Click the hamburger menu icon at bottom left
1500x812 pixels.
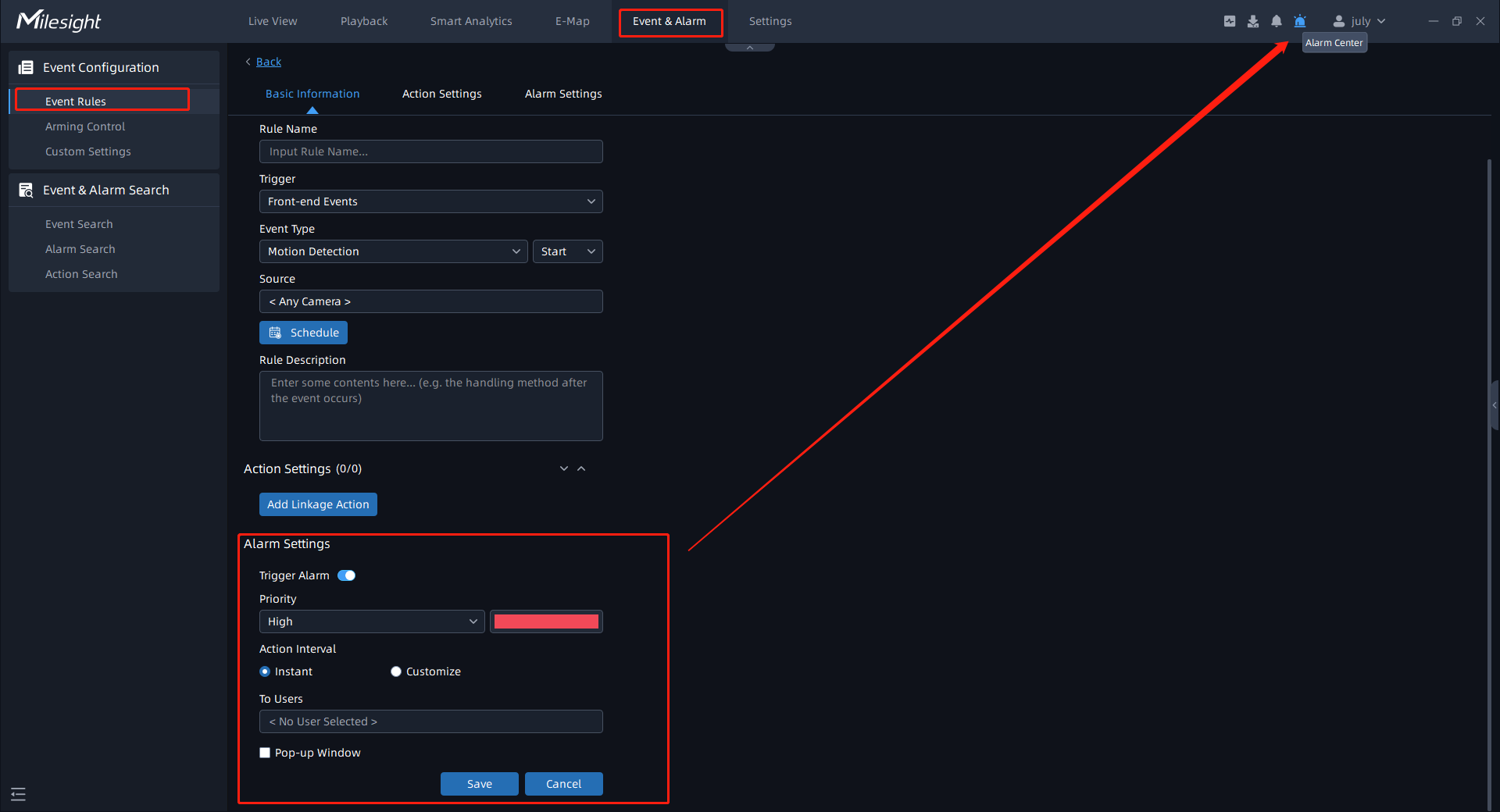coord(19,794)
